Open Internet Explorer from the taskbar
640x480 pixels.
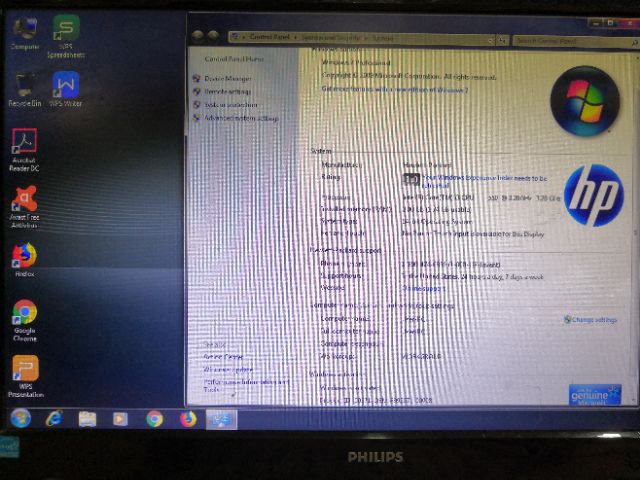(x=54, y=418)
